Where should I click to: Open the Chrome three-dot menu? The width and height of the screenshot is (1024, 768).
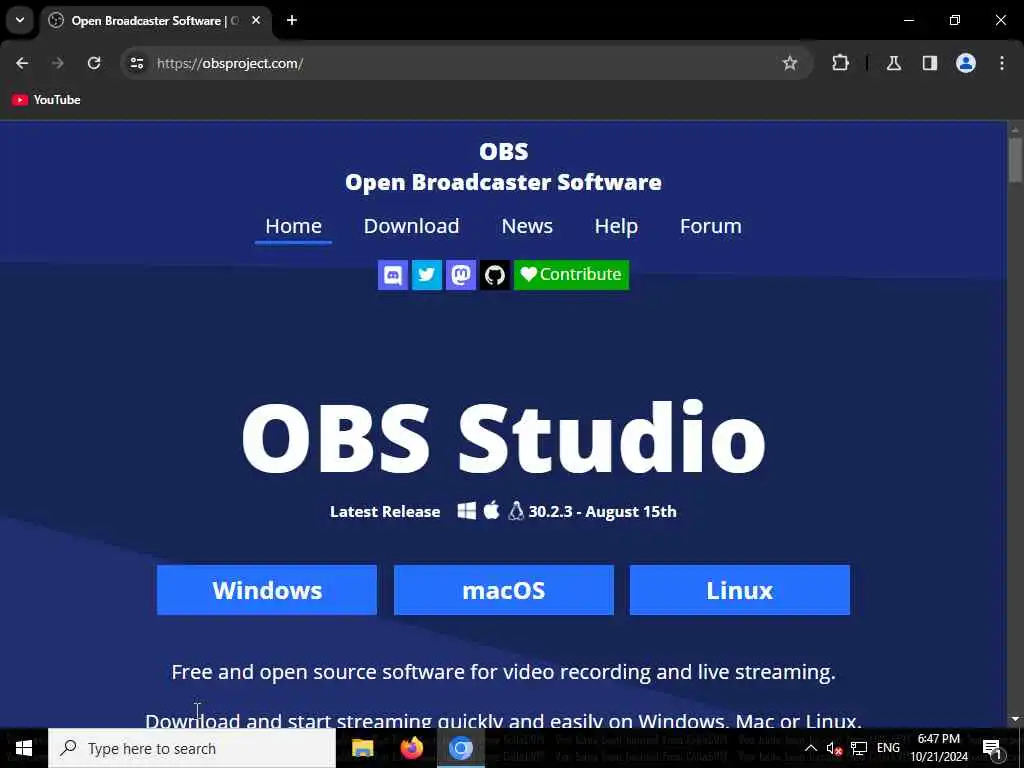[1002, 63]
